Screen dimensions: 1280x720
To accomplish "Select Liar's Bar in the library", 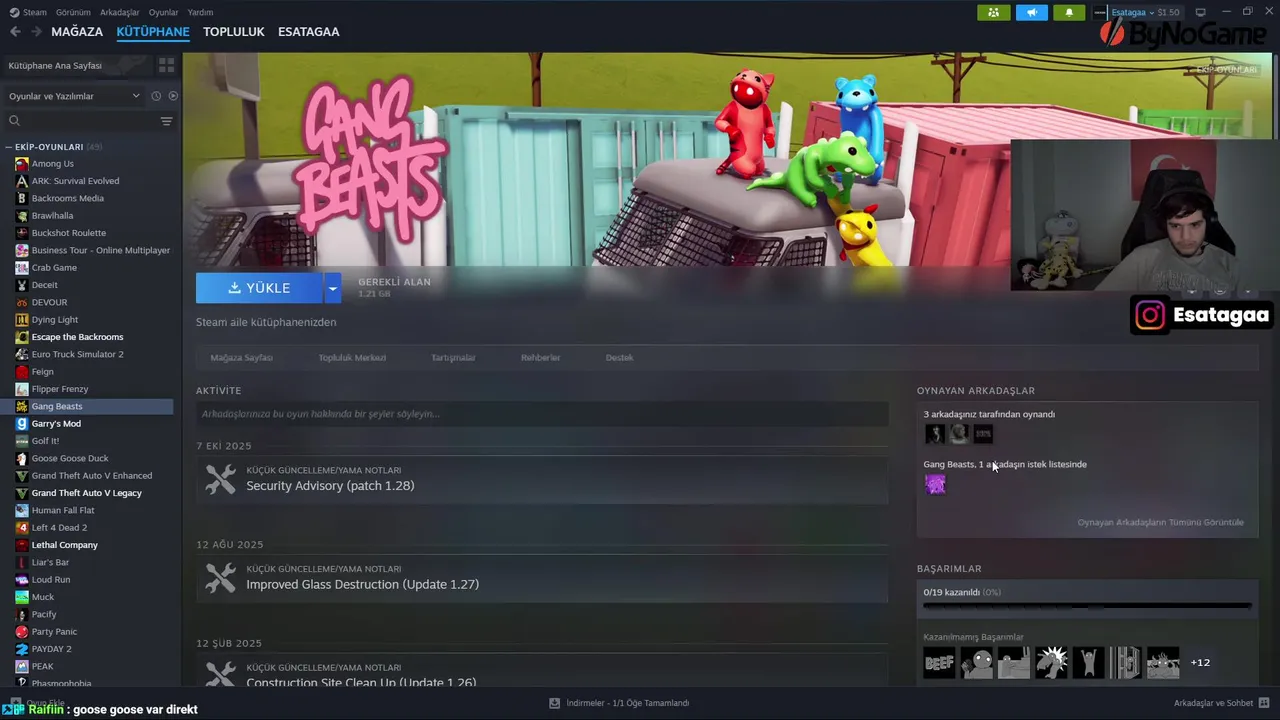I will (x=50, y=562).
